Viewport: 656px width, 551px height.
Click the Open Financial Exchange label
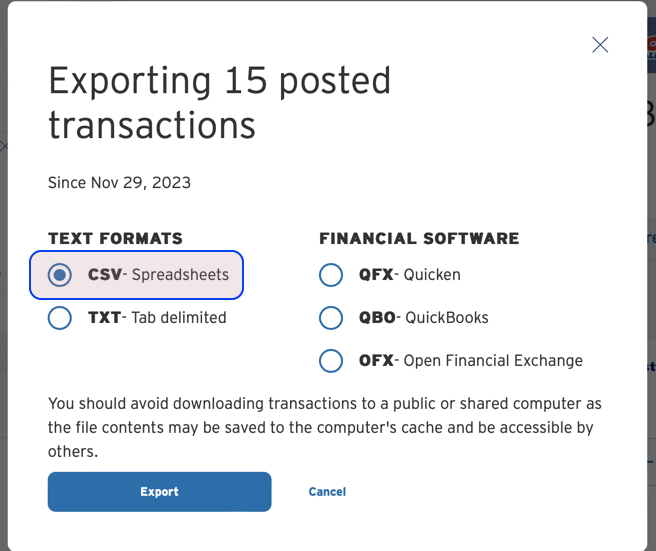click(495, 361)
